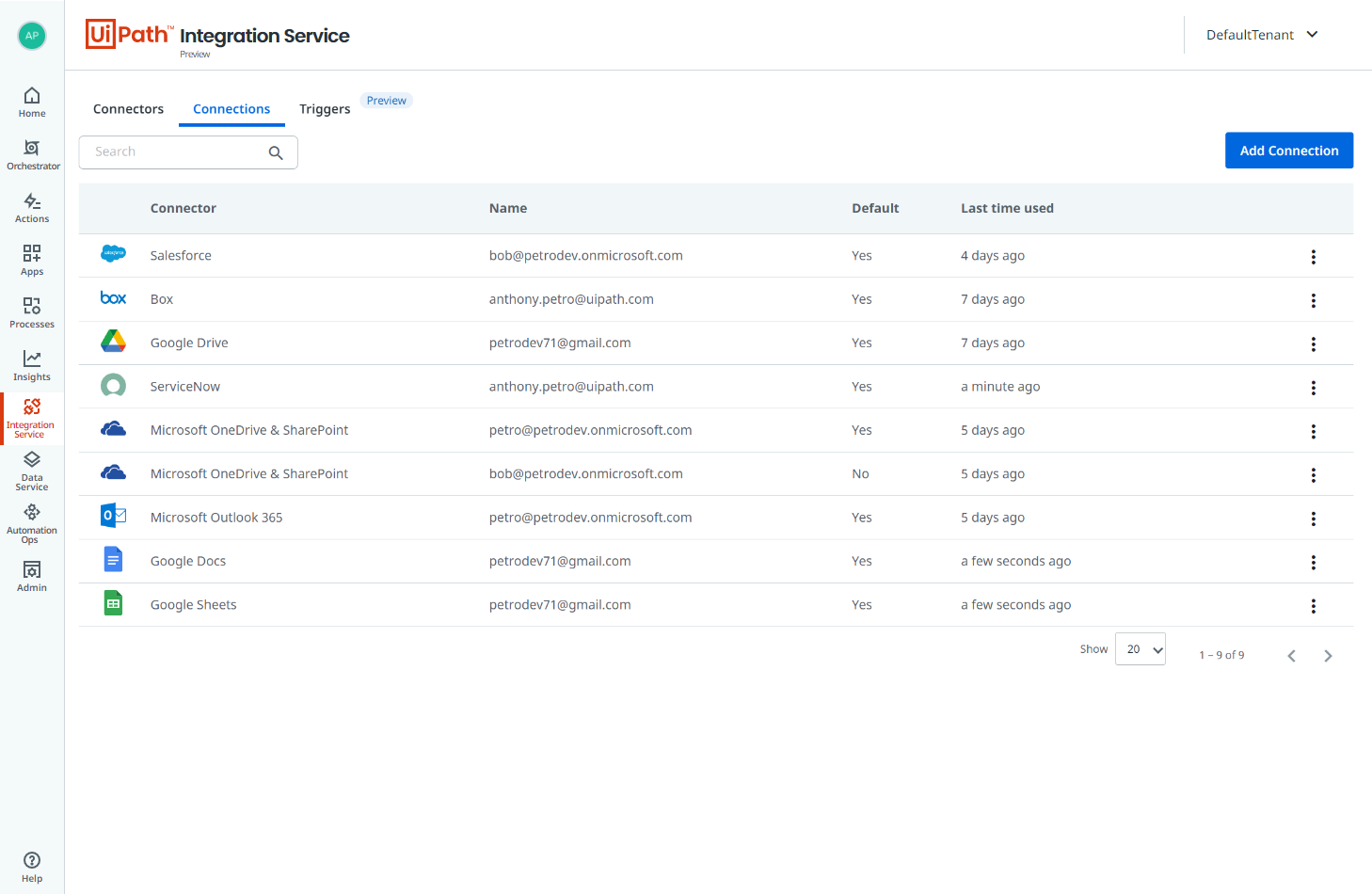Click the Last time used header
This screenshot has width=1372, height=894.
1007,208
